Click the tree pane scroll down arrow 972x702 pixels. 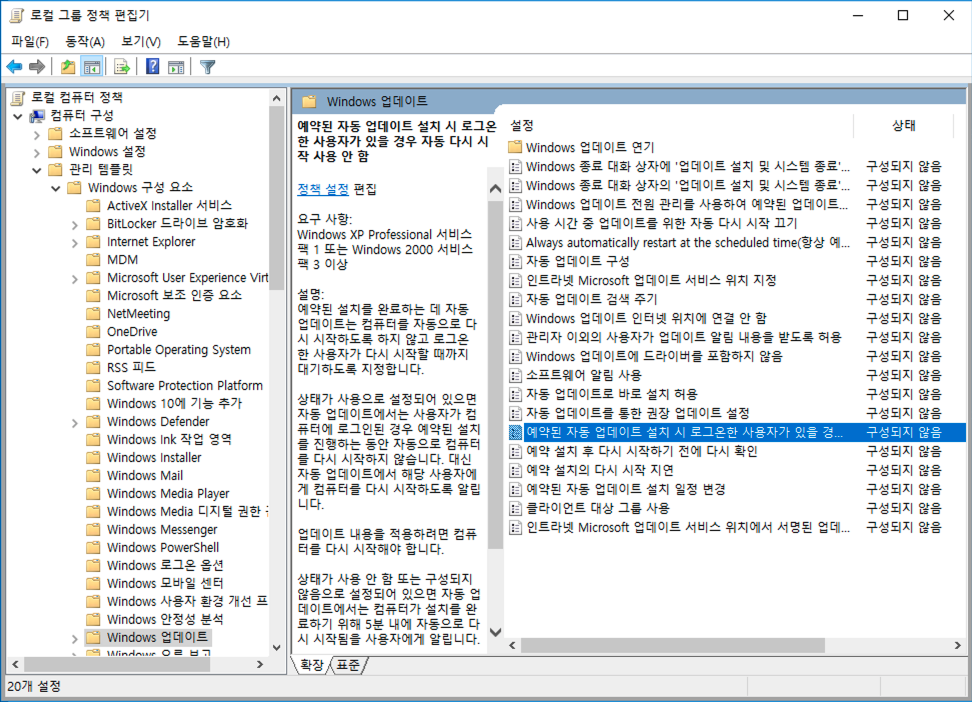[276, 647]
